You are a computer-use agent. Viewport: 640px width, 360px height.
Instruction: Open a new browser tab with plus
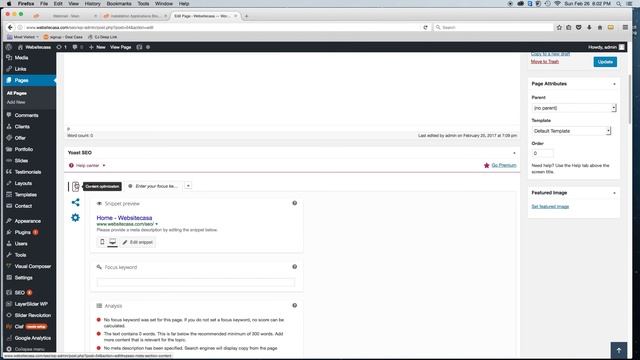tap(246, 16)
